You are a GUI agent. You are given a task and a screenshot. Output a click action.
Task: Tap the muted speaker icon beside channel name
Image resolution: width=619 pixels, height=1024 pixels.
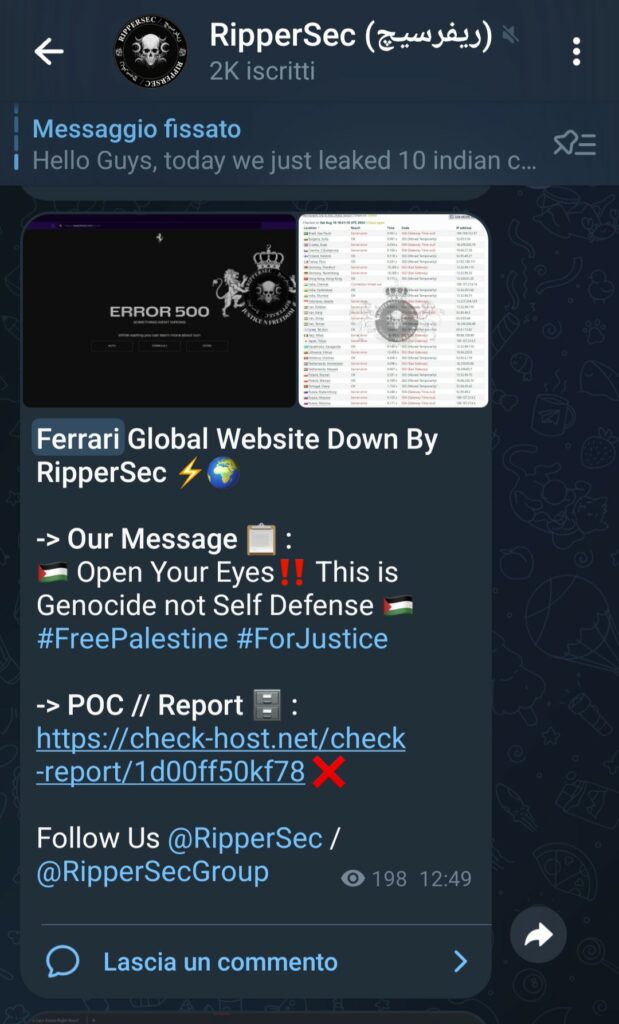coord(511,35)
